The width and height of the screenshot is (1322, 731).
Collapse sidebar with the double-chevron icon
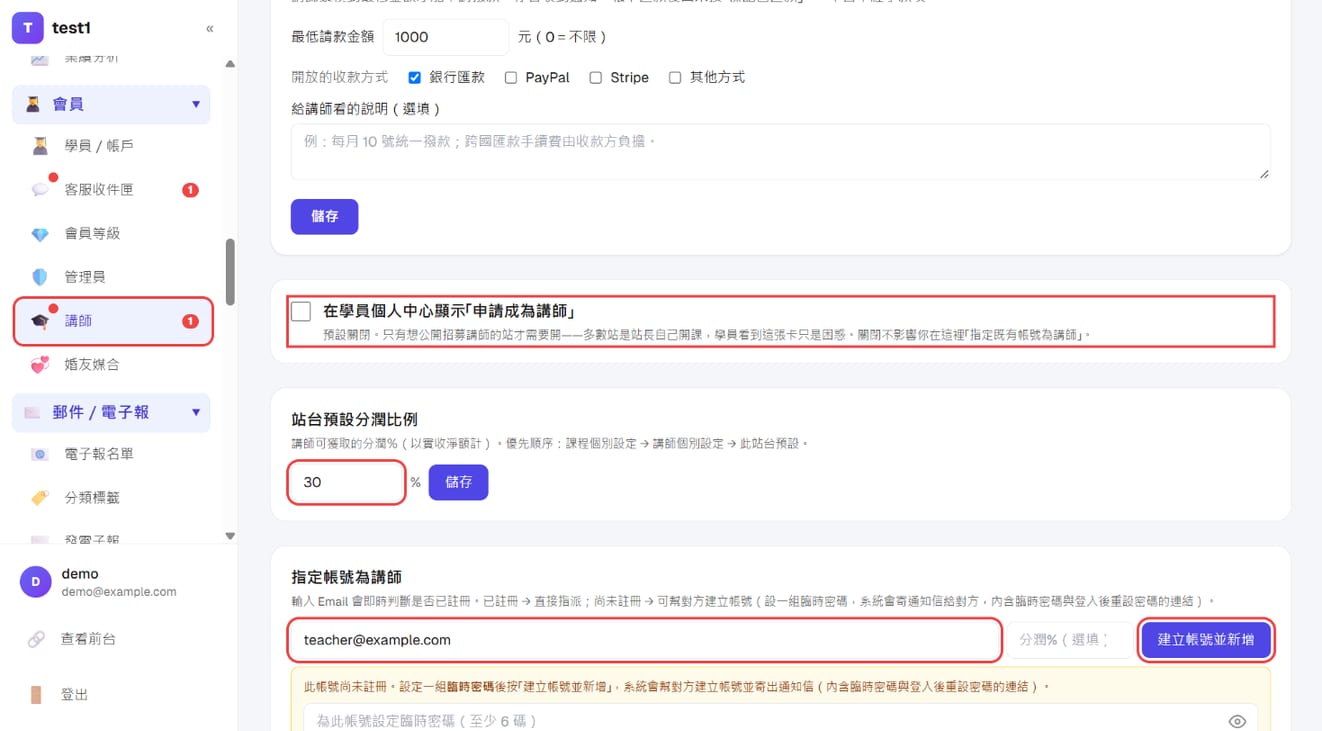[209, 29]
